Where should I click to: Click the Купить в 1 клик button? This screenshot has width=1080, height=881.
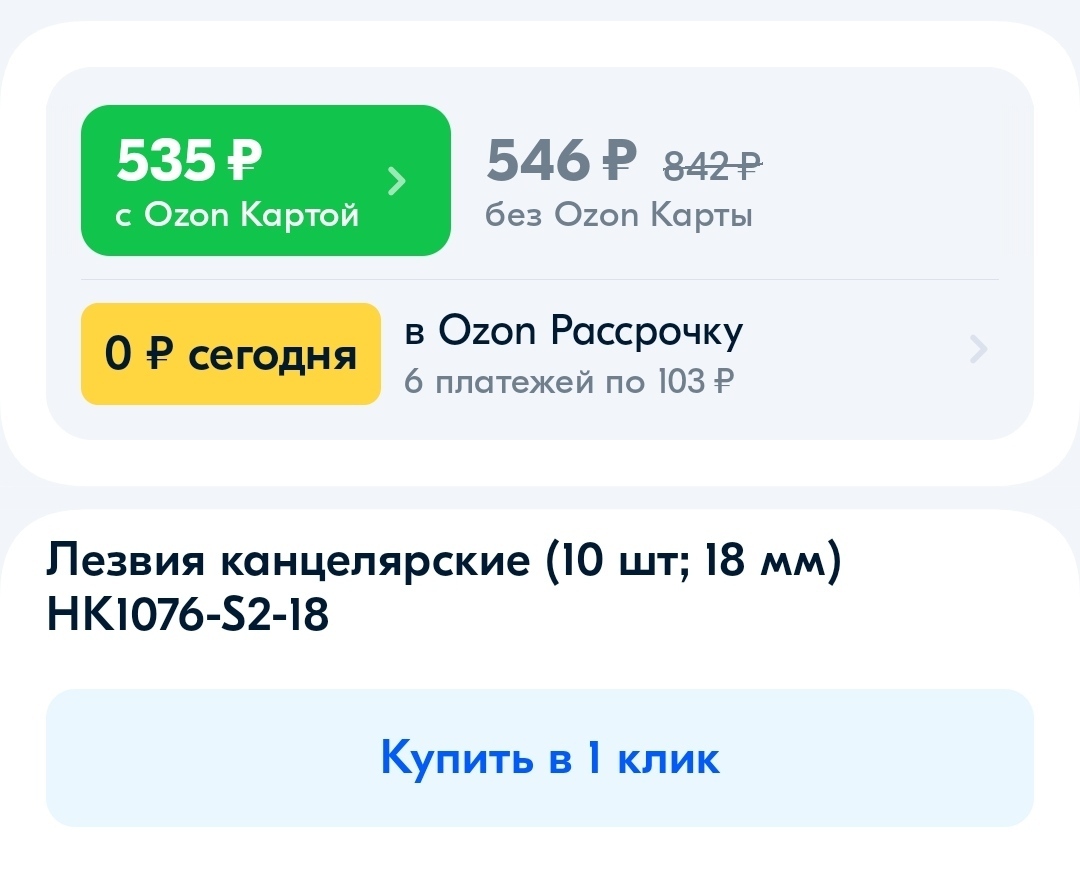[540, 758]
